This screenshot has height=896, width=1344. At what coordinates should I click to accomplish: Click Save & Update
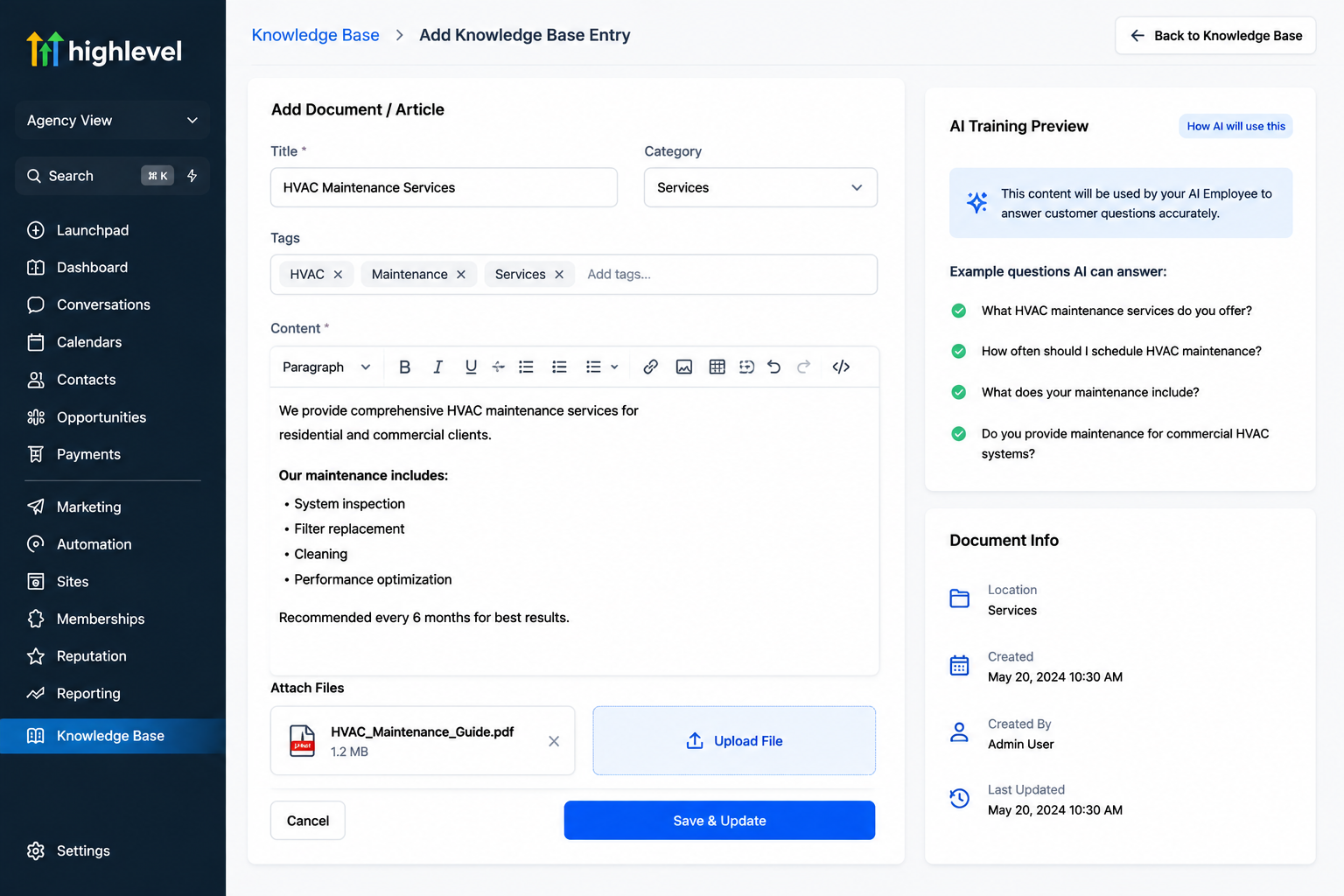[x=719, y=821]
